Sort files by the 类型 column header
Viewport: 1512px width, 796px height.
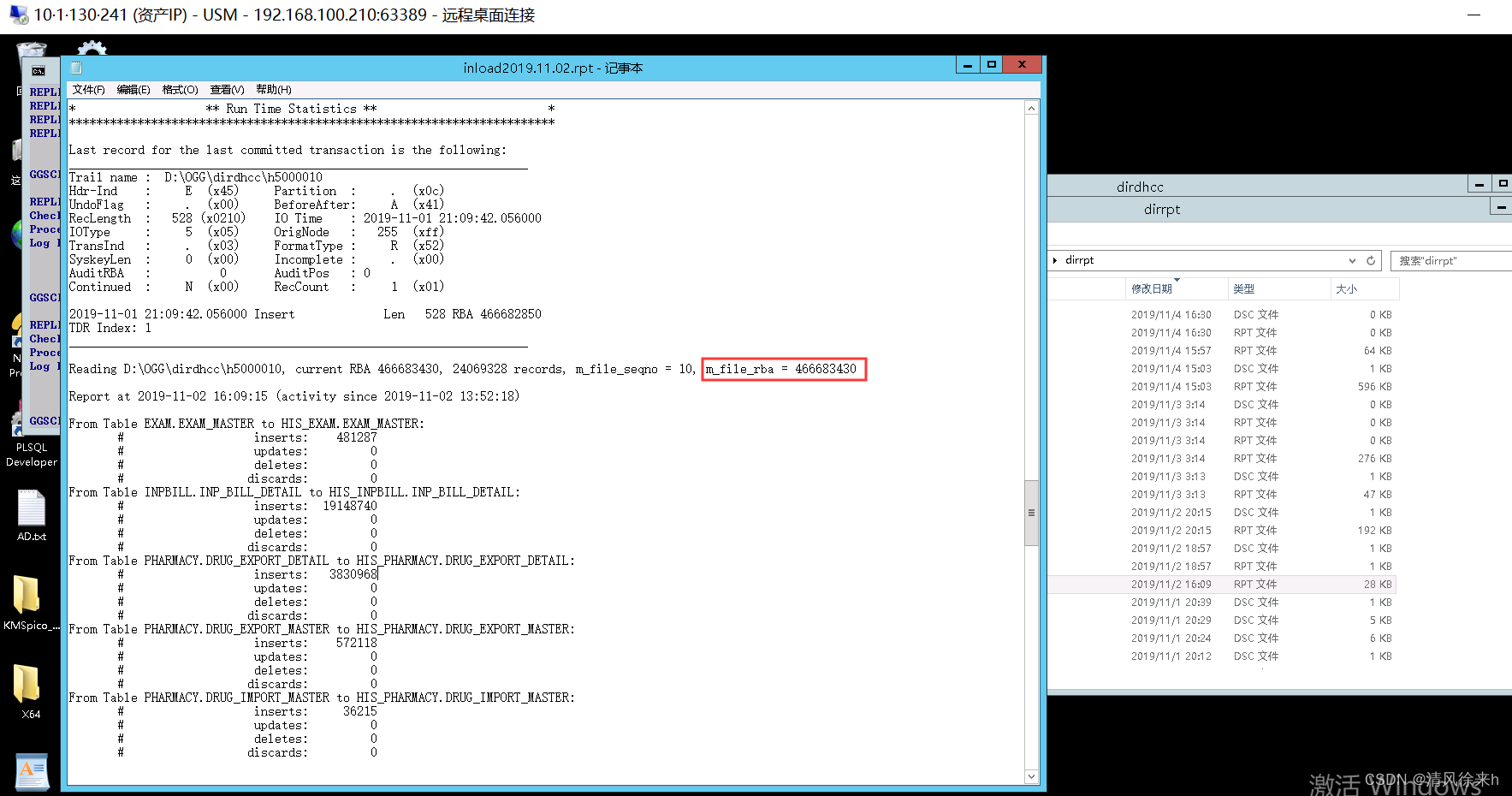(1244, 288)
